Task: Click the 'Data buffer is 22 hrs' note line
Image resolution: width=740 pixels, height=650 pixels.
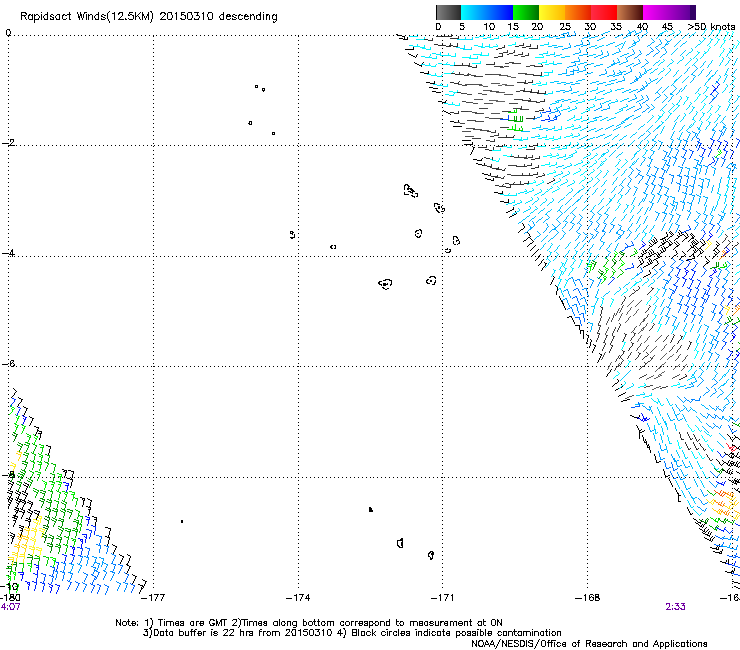Action: coord(352,633)
